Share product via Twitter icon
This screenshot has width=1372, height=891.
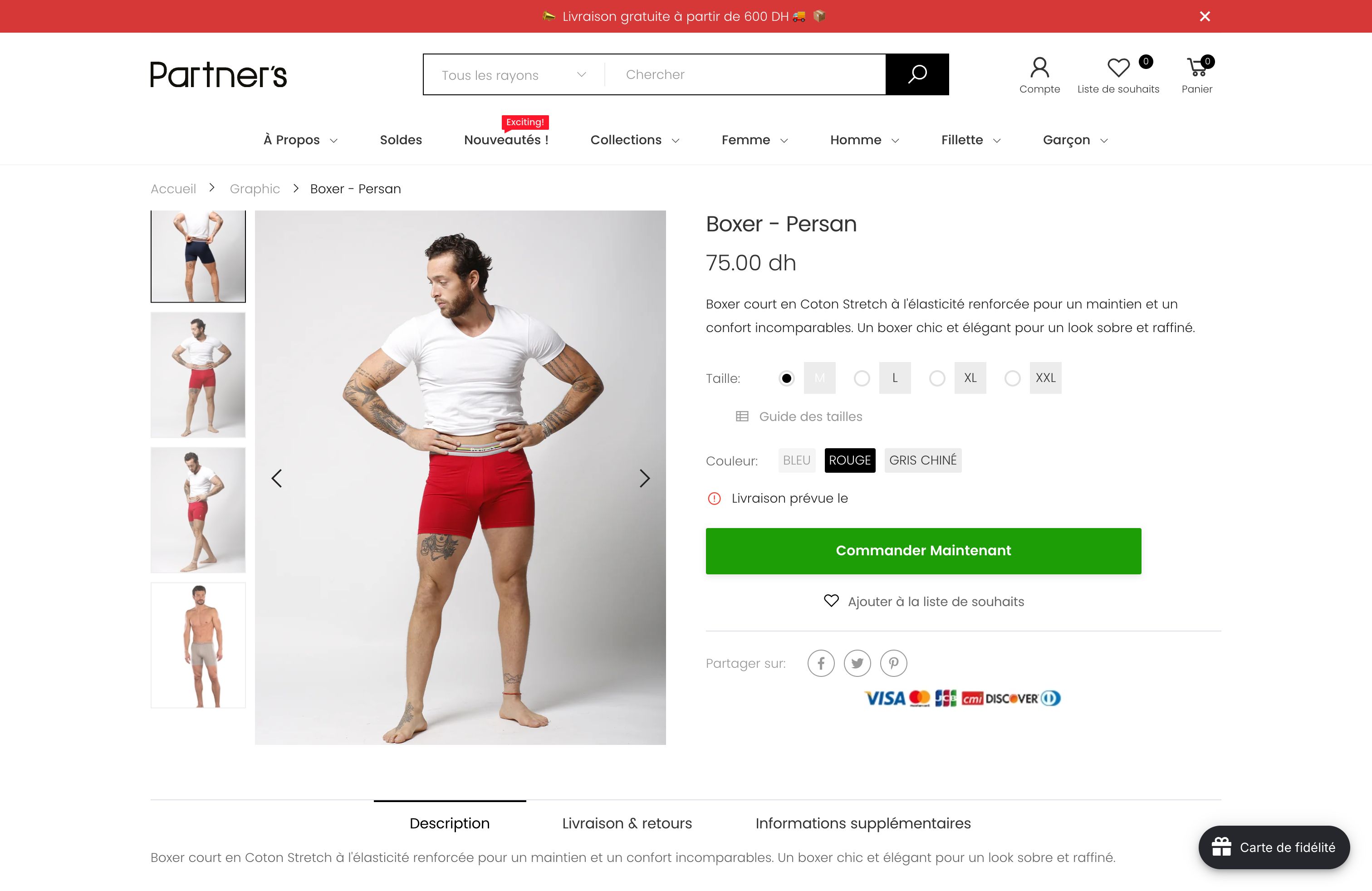pyautogui.click(x=857, y=663)
